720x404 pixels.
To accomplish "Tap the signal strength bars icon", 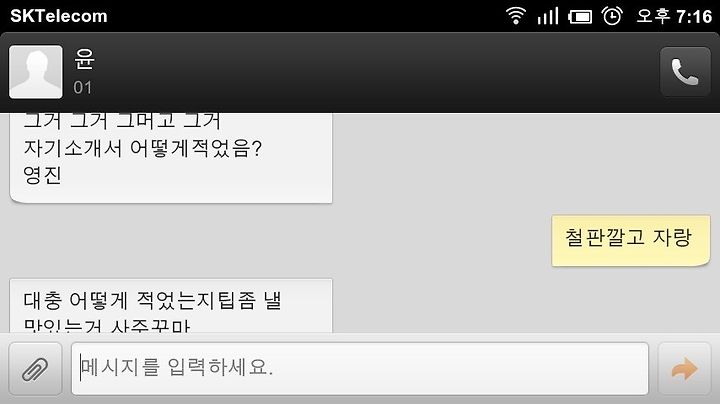I will tap(548, 16).
